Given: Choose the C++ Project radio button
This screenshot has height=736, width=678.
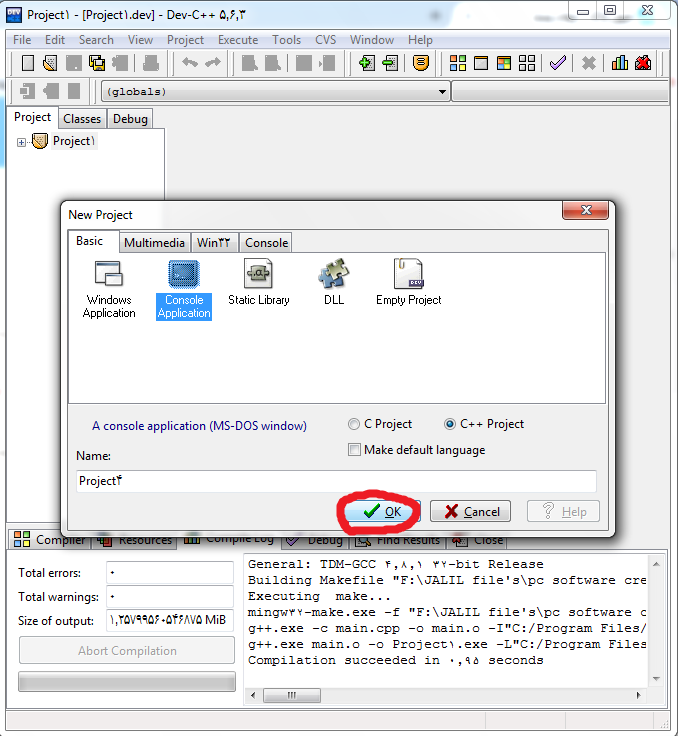Looking at the screenshot, I should click(x=450, y=424).
